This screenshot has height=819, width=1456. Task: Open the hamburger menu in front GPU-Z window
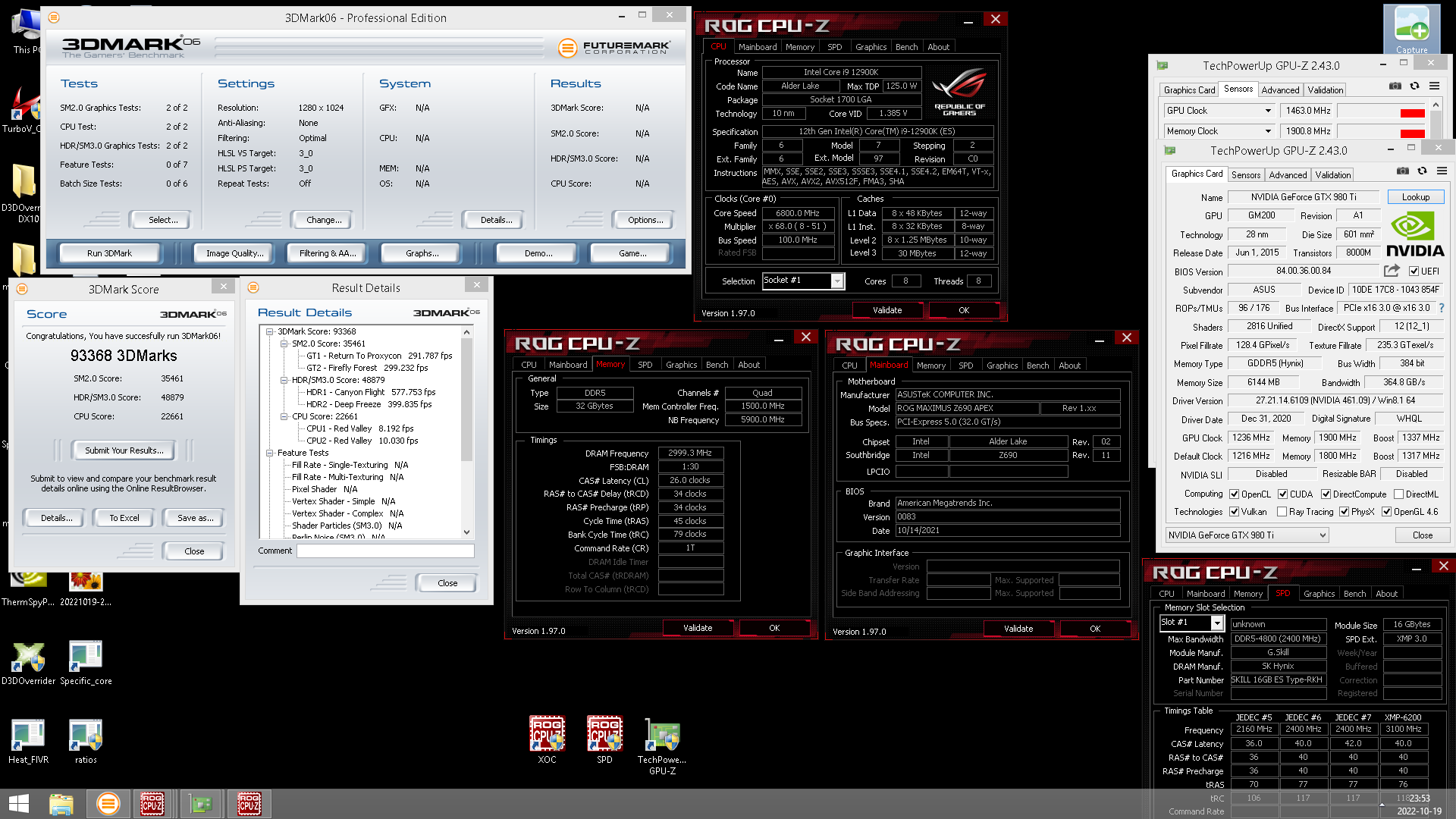(1442, 171)
